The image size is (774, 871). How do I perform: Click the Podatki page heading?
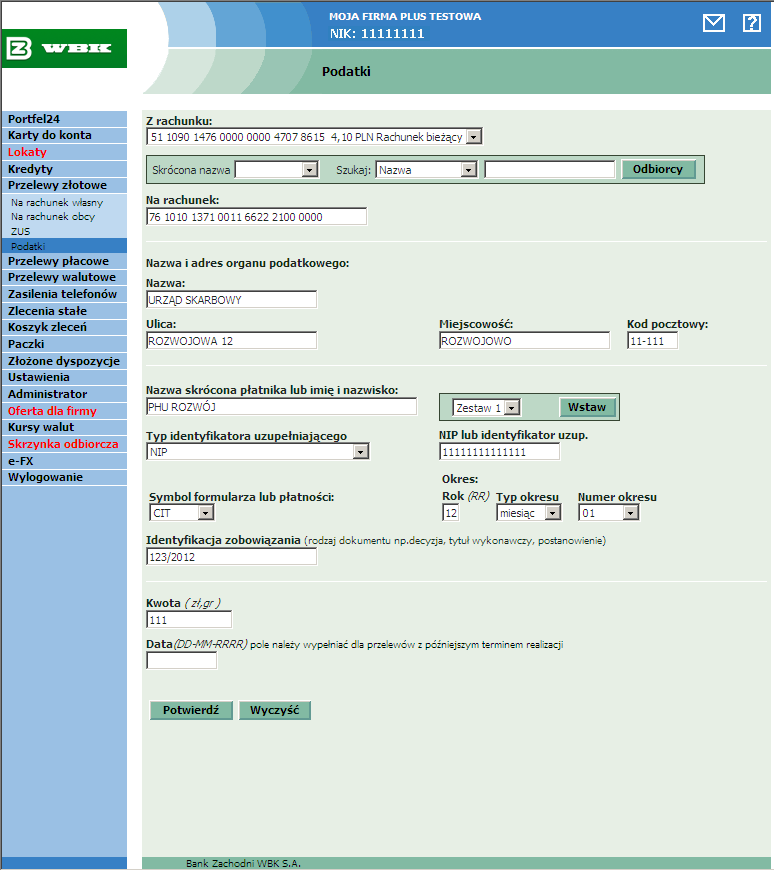tap(346, 71)
